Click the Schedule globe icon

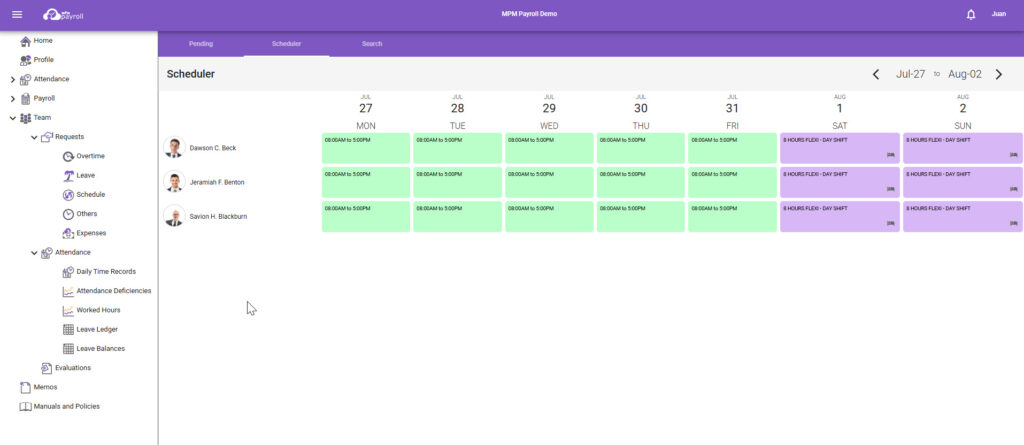pyautogui.click(x=68, y=195)
